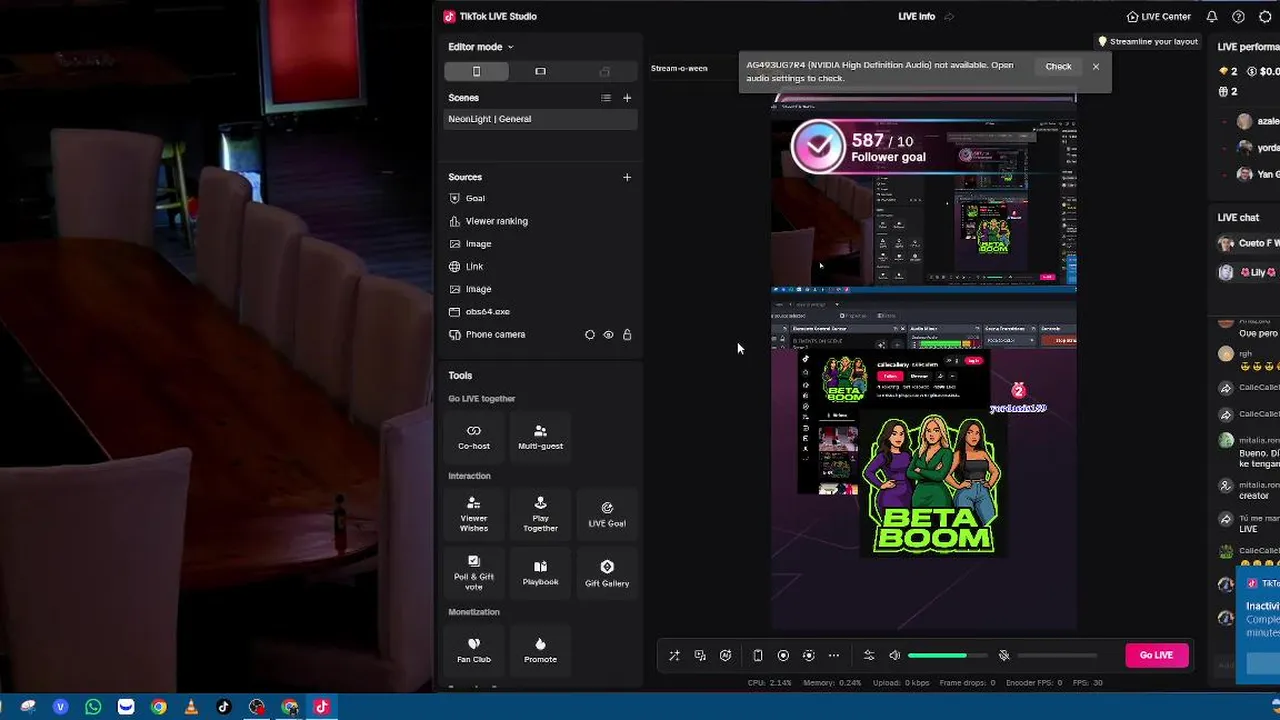
Task: Open the scenes list view icon
Action: pos(605,98)
